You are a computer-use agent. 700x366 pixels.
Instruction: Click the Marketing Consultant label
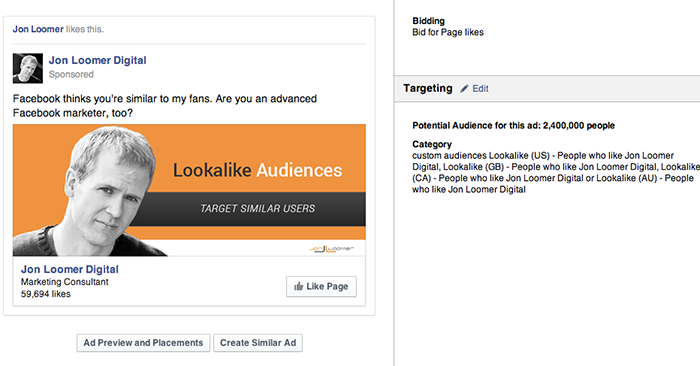click(x=65, y=282)
